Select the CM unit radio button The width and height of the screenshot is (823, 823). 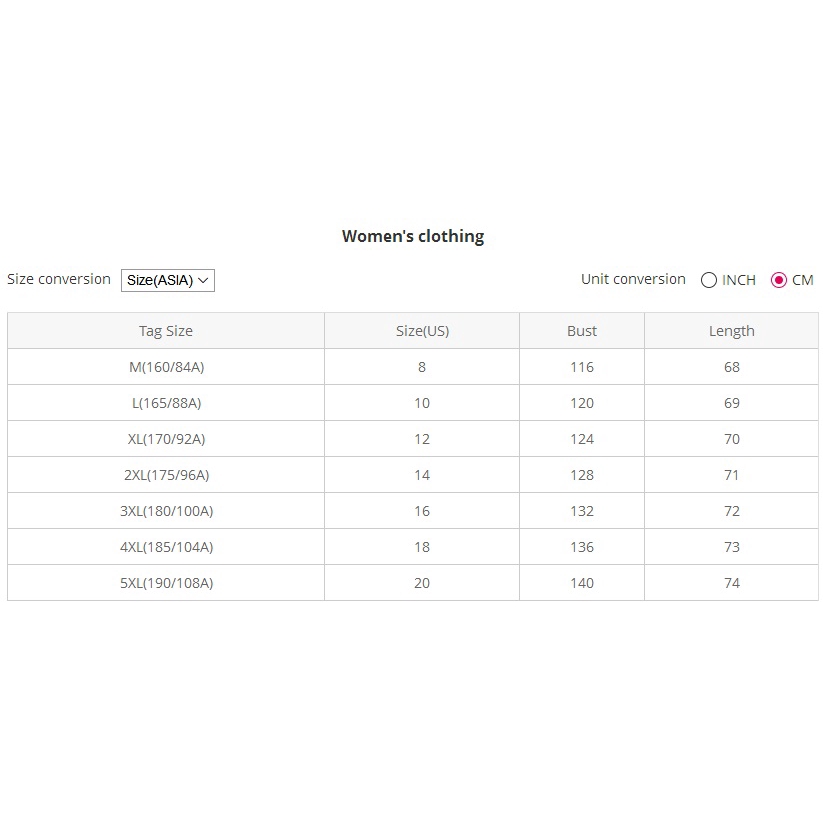(779, 280)
